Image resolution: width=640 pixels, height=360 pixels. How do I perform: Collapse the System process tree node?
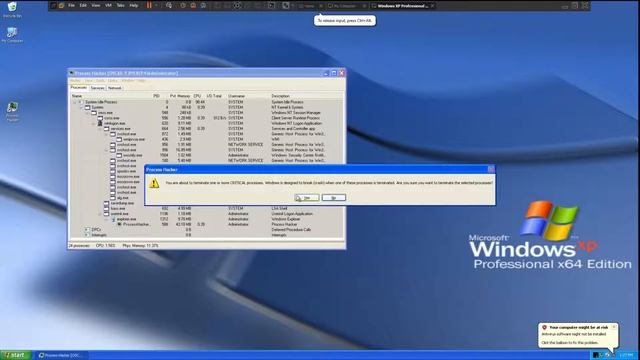[81, 107]
